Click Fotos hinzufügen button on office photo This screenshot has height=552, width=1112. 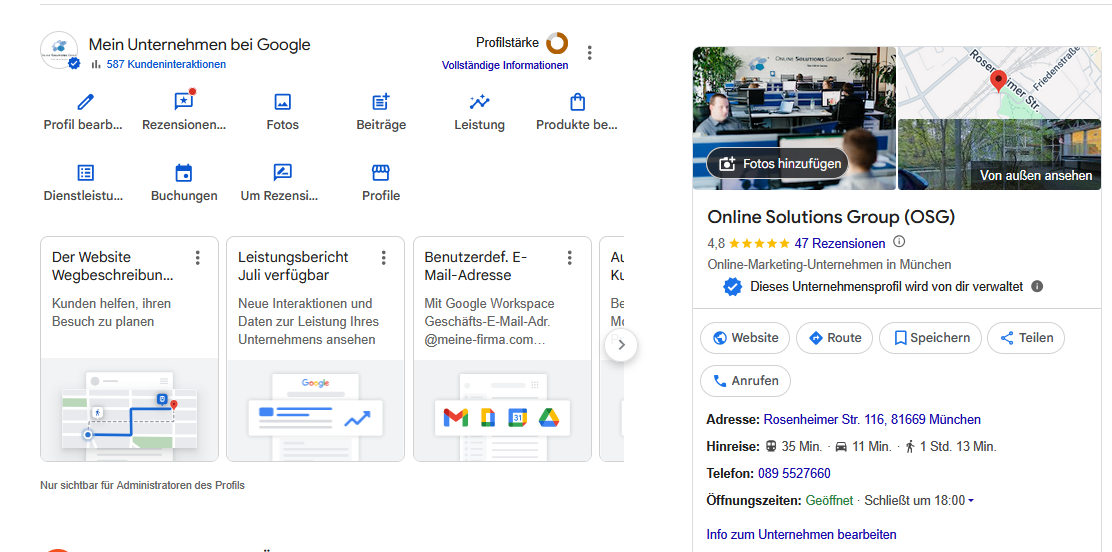point(777,163)
